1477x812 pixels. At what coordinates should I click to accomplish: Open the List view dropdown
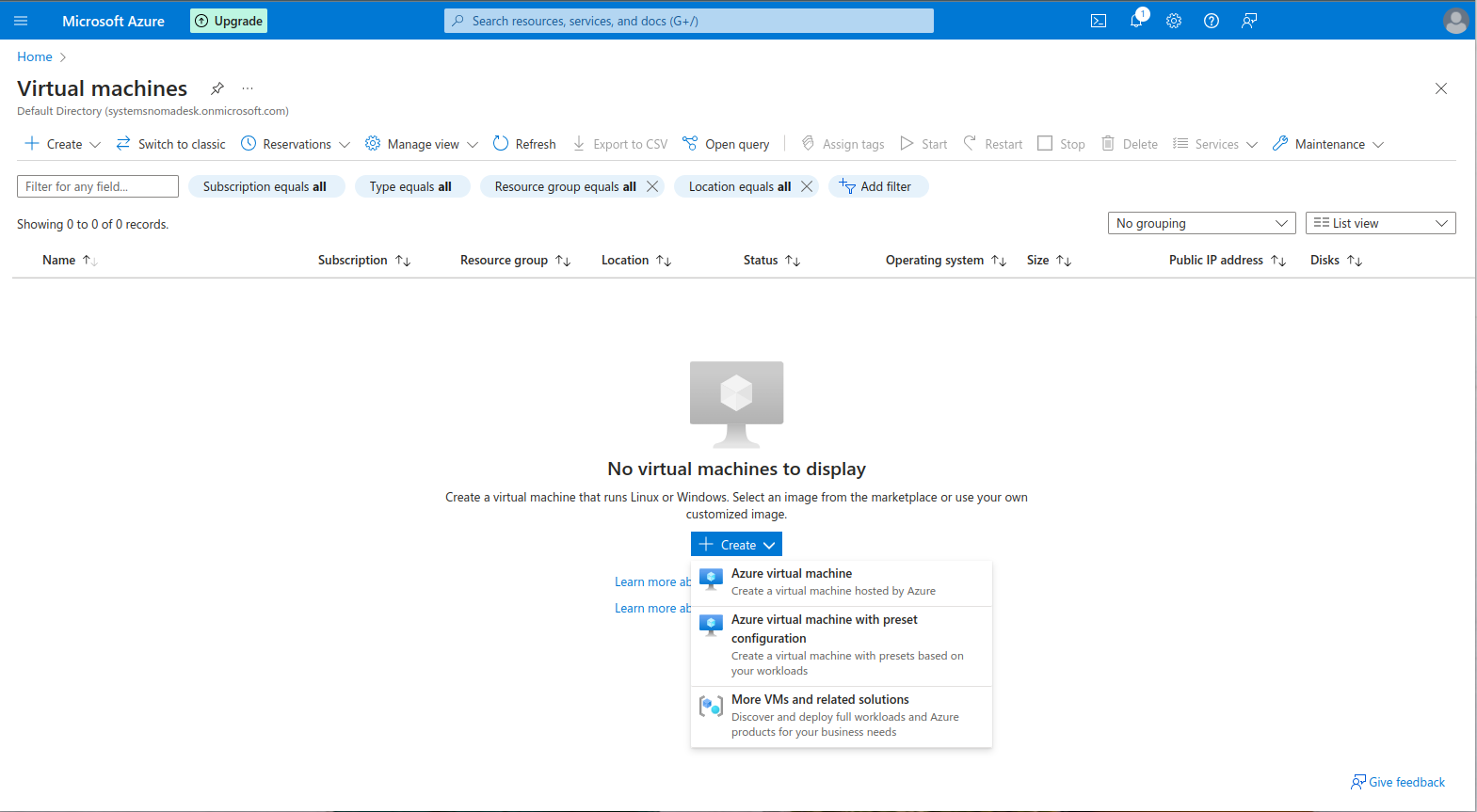[1381, 223]
